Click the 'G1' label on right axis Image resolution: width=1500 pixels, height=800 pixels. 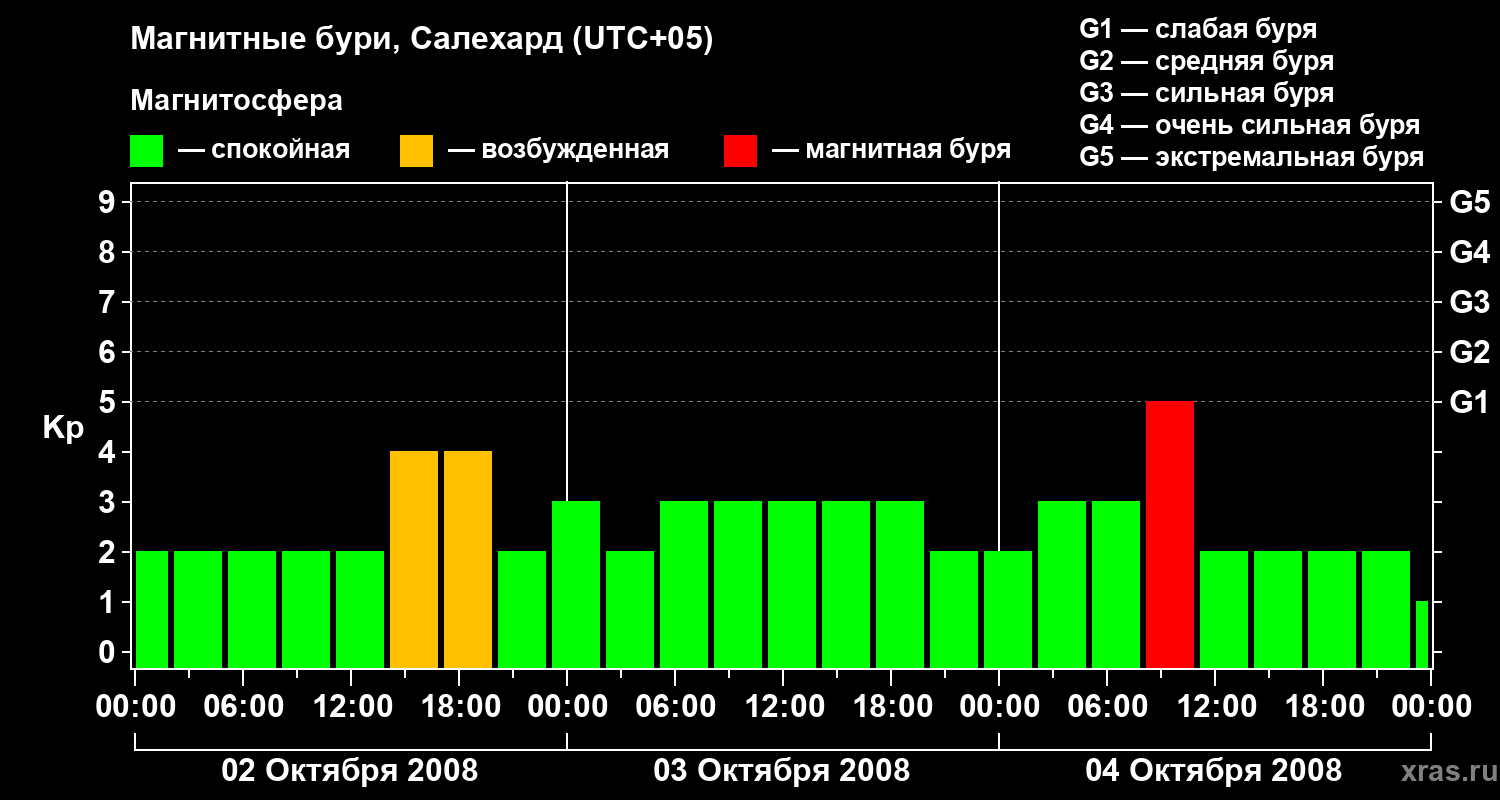1470,402
